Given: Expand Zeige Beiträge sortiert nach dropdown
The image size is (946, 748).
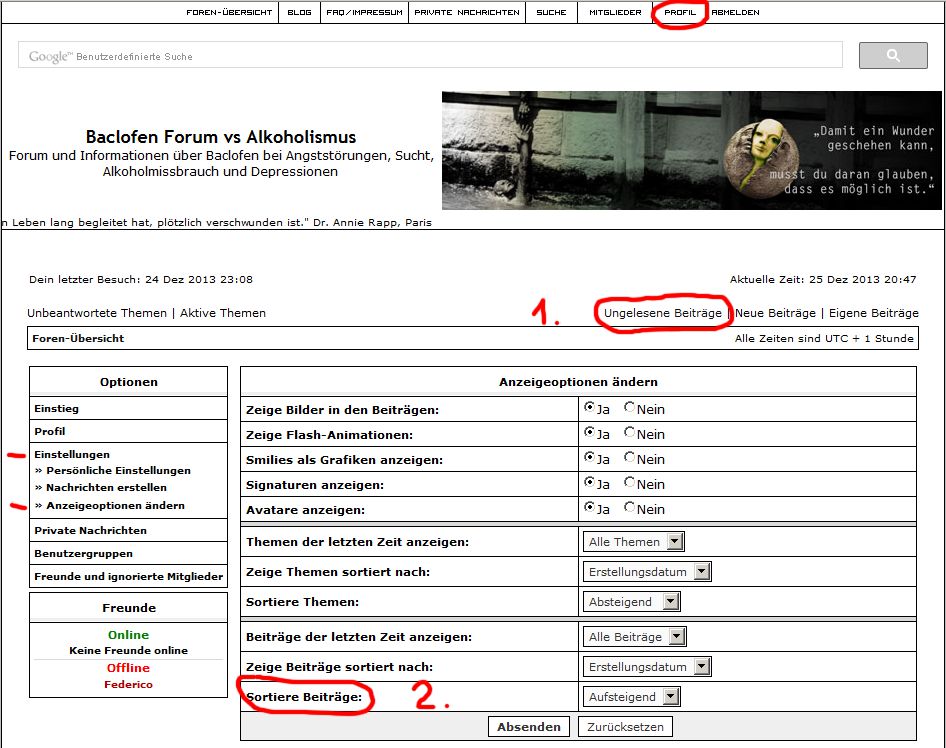Looking at the screenshot, I should [x=647, y=667].
